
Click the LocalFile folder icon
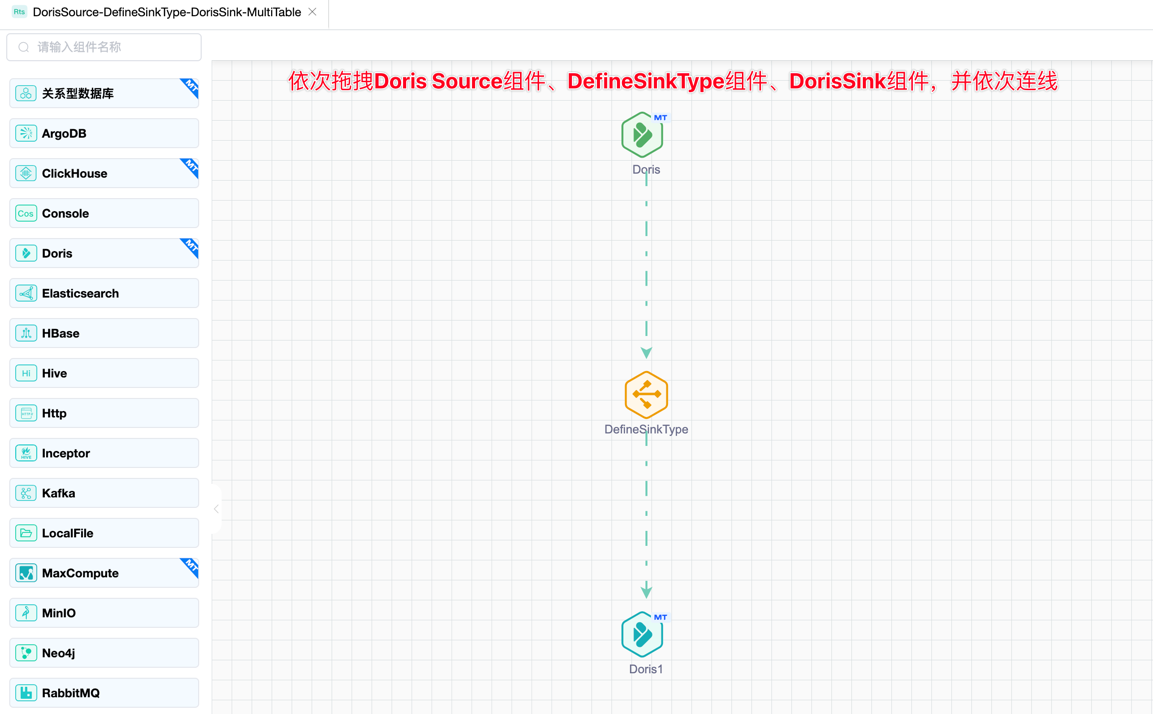coord(26,533)
